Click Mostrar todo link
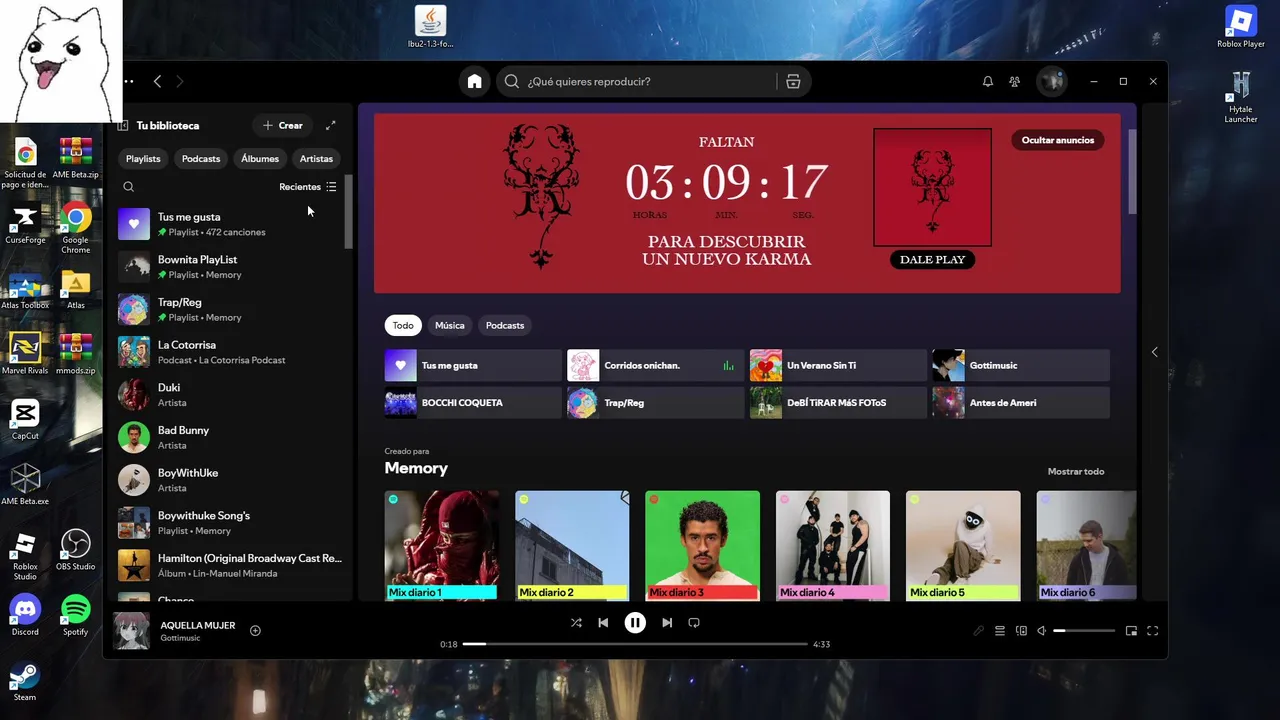The image size is (1280, 720). [x=1076, y=472]
